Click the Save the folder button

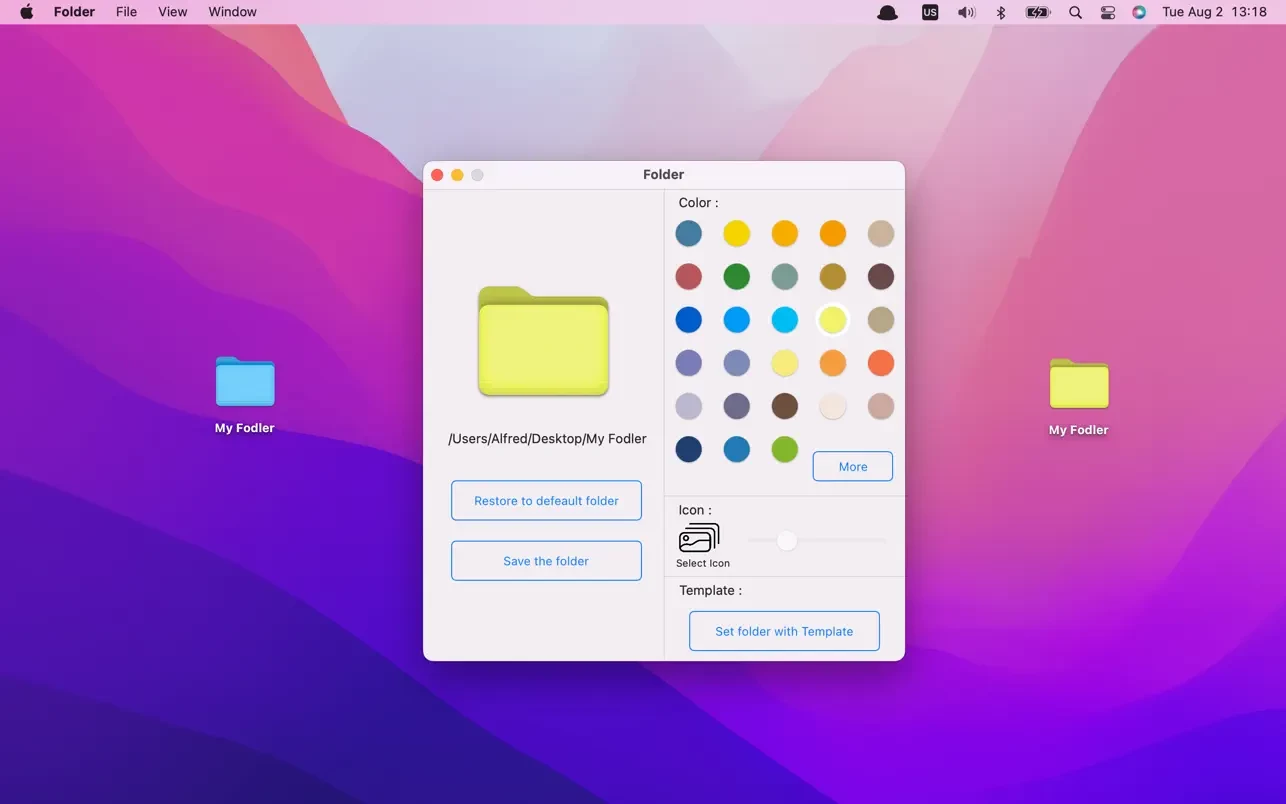pos(546,560)
